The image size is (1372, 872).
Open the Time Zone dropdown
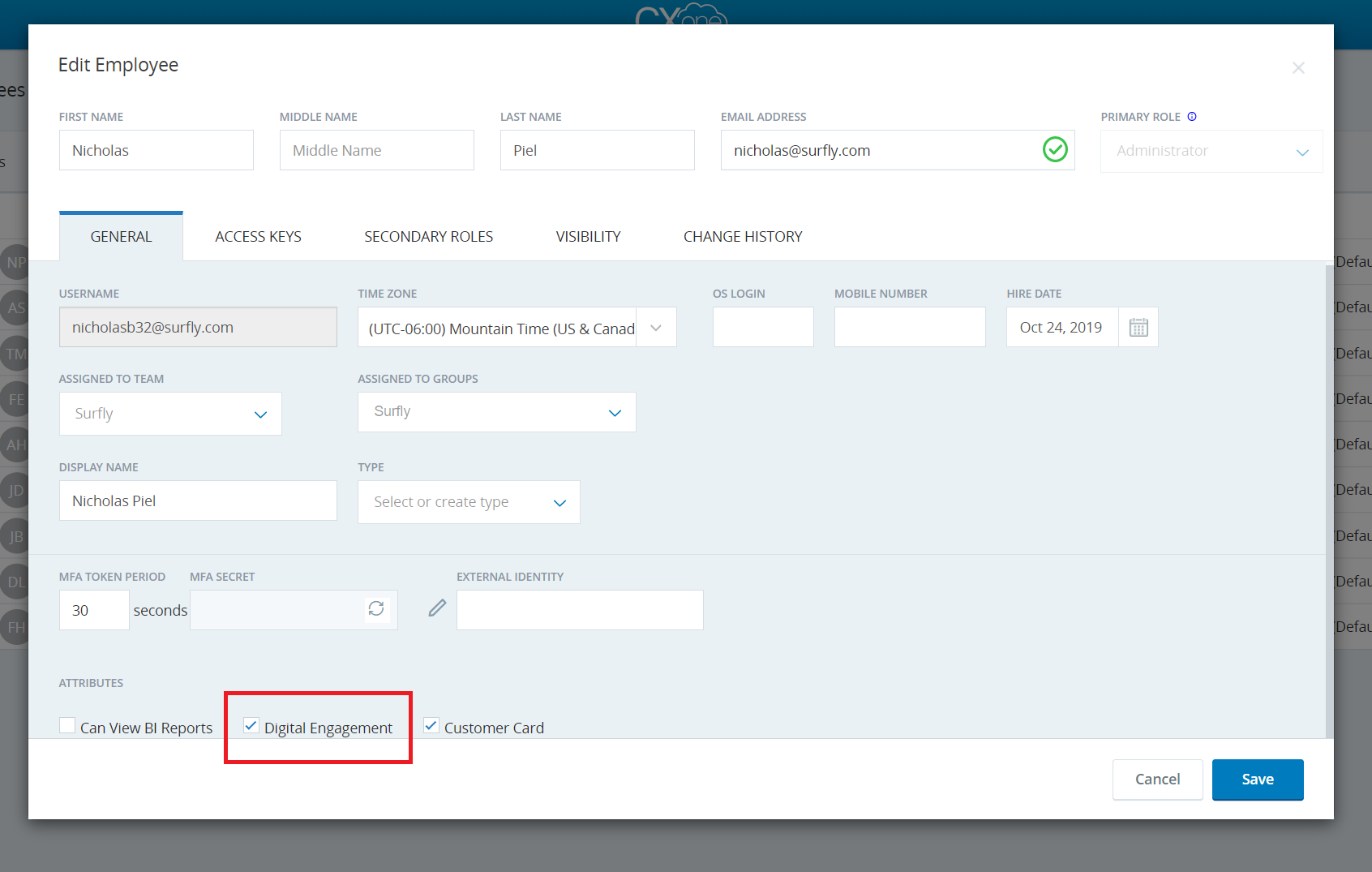click(x=656, y=328)
